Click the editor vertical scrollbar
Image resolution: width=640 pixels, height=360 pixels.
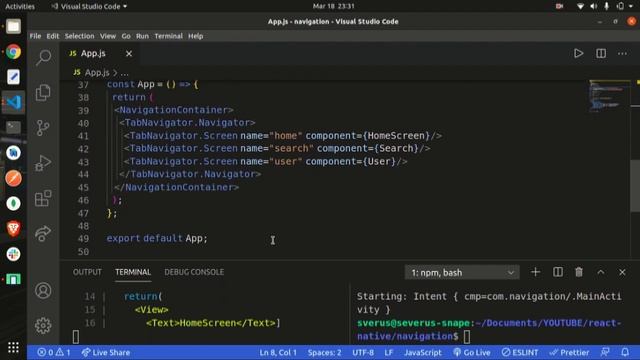(x=635, y=186)
